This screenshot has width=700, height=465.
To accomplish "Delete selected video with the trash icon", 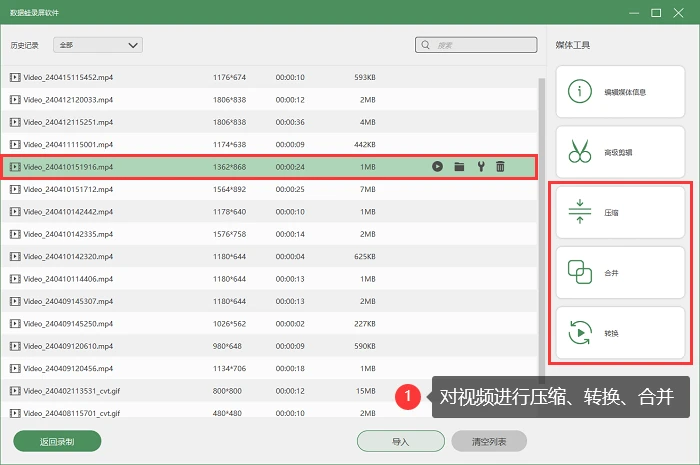I will [x=500, y=167].
